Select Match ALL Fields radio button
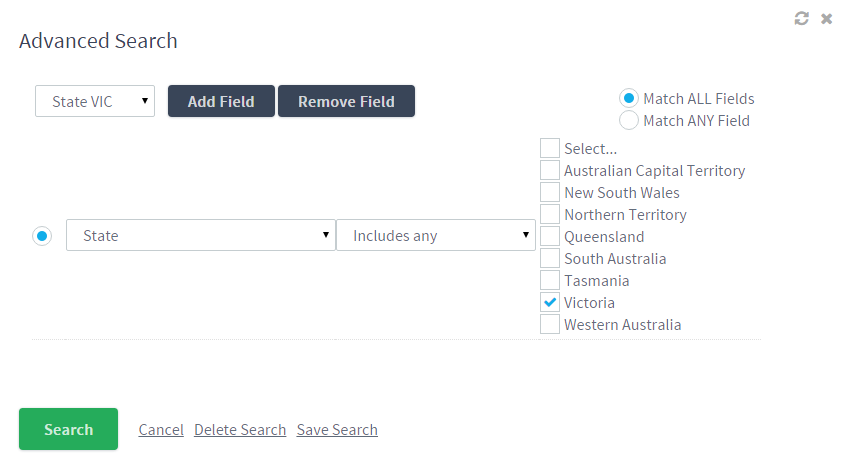843x464 pixels. tap(628, 98)
